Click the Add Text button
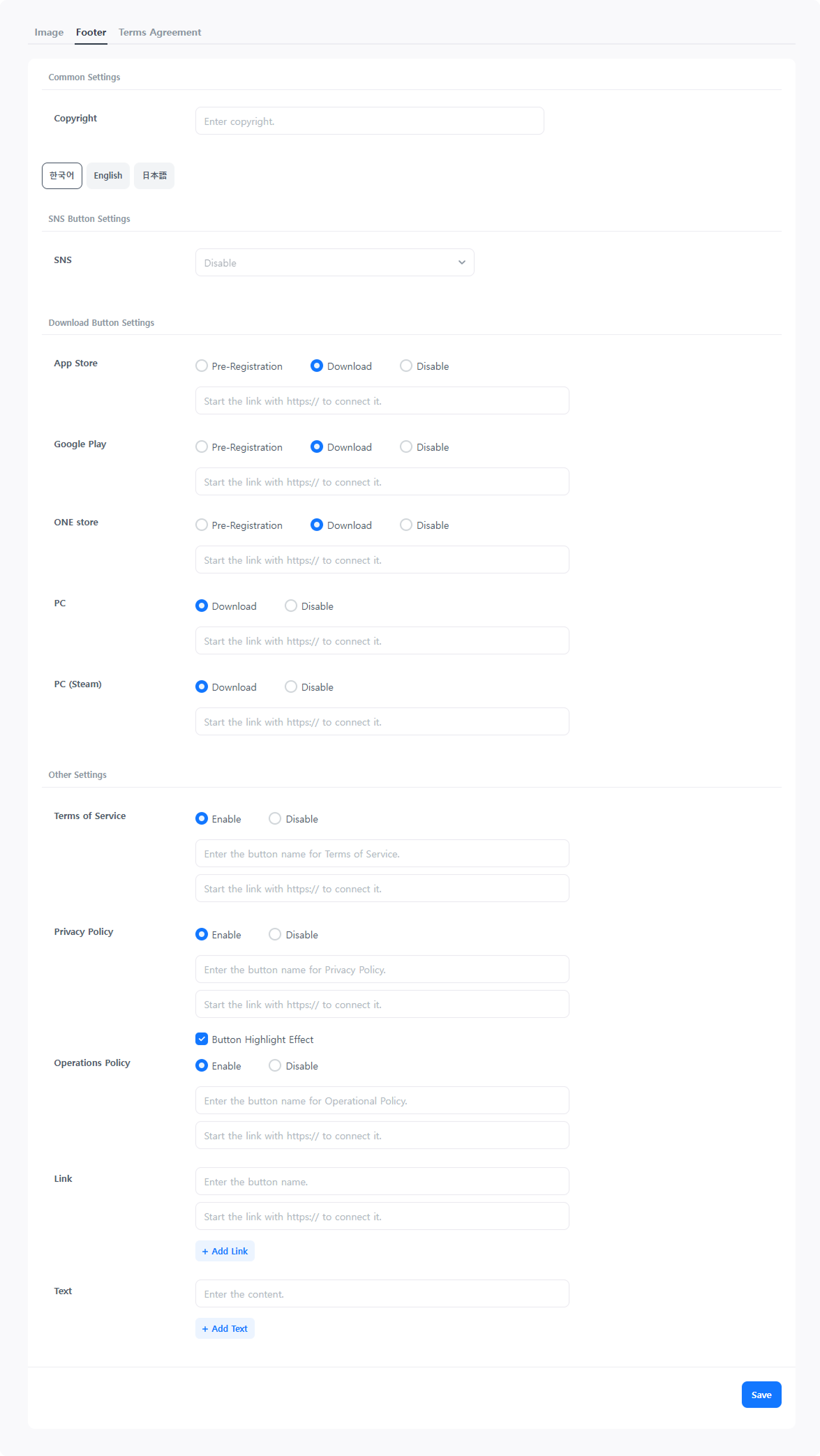 click(225, 1329)
